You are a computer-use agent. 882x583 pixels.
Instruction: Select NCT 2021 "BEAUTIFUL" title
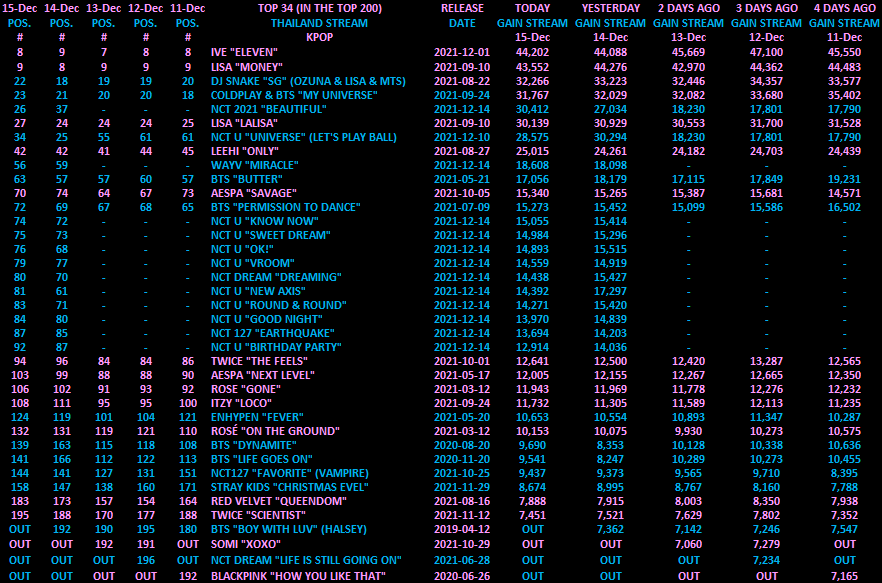269,109
